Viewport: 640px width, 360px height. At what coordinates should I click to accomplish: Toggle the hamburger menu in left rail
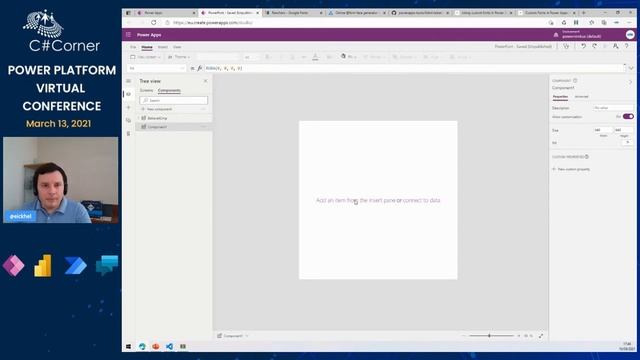129,81
